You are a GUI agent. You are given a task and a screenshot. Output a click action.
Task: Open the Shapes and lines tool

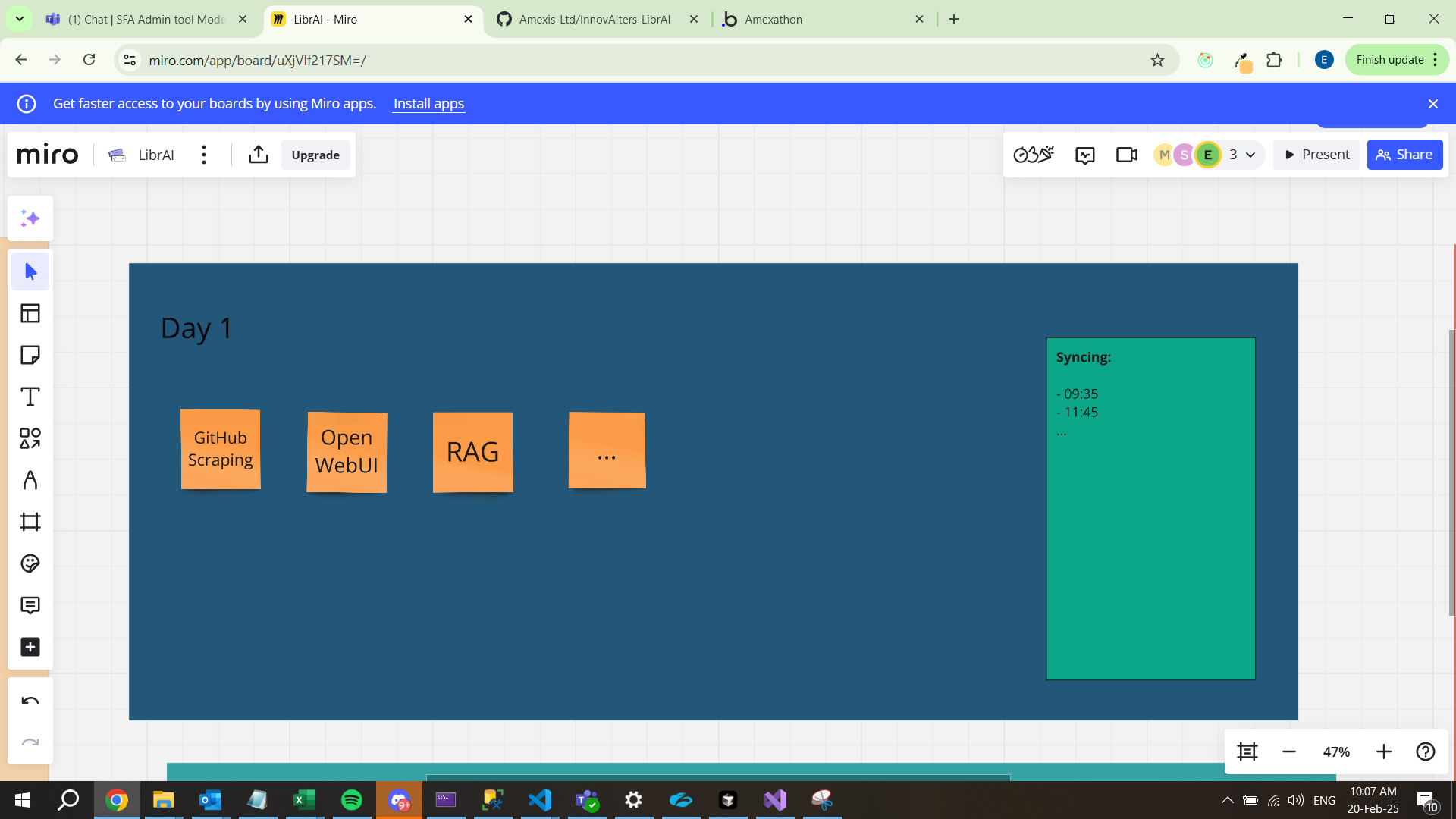point(30,438)
